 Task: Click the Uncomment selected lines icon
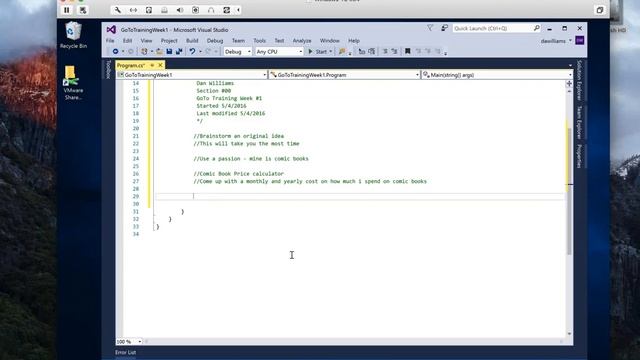tap(371, 52)
